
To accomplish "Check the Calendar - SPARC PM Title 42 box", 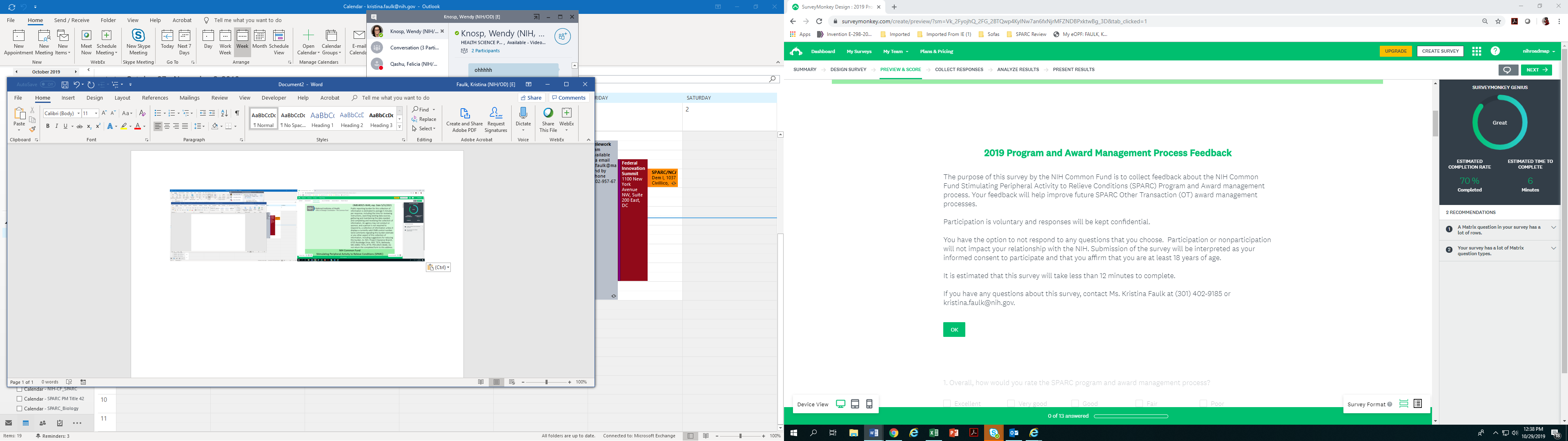I will [x=20, y=399].
